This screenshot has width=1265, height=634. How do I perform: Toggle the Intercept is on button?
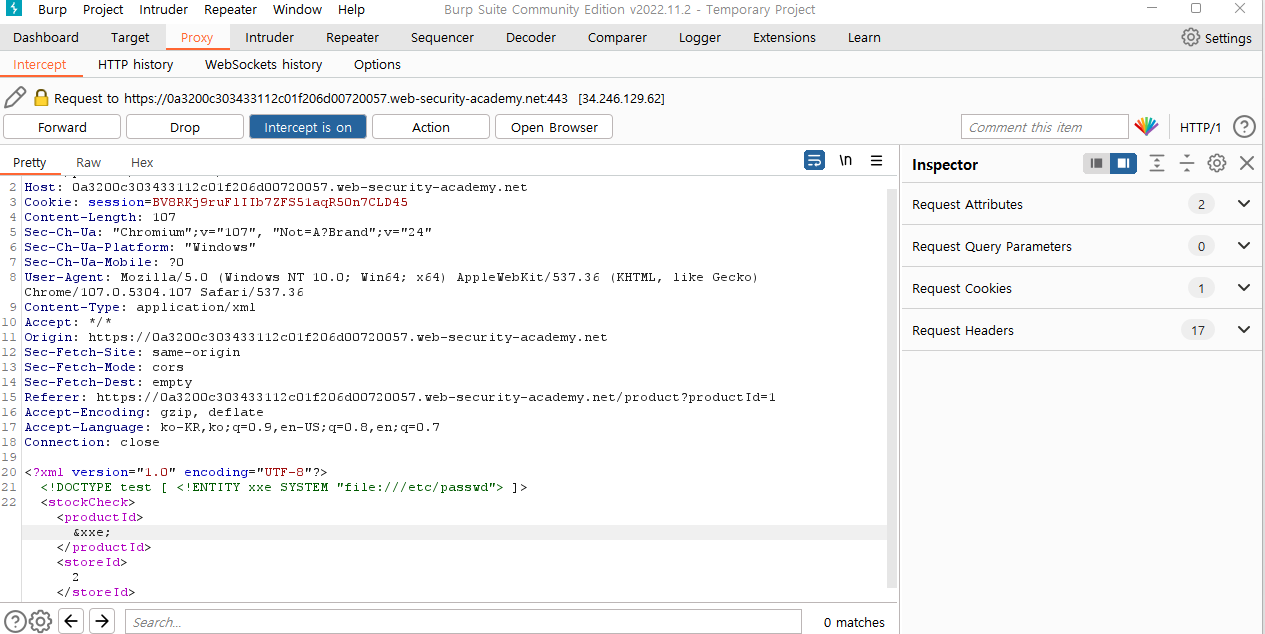(308, 127)
